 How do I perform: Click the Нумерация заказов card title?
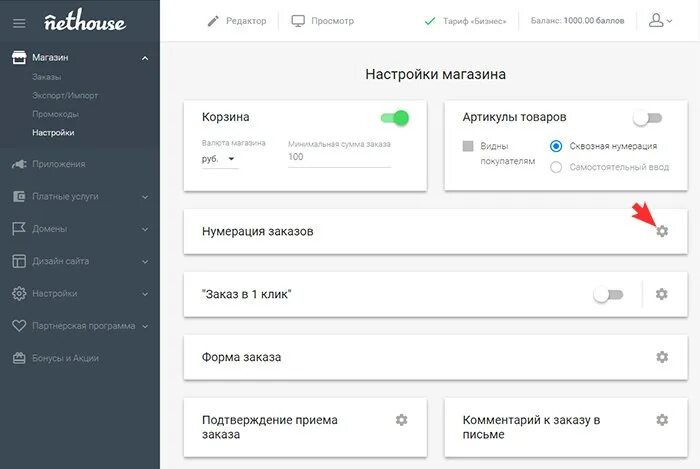(258, 231)
